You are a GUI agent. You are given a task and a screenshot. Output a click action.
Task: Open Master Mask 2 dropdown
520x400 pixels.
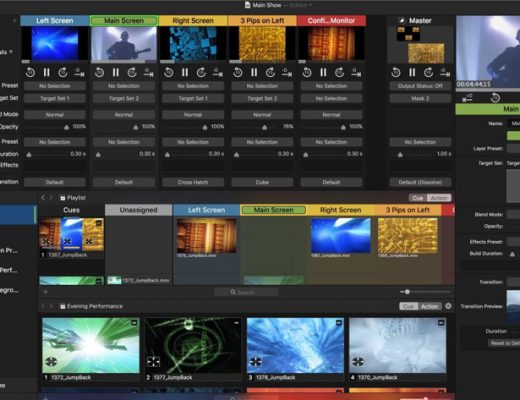pyautogui.click(x=420, y=99)
